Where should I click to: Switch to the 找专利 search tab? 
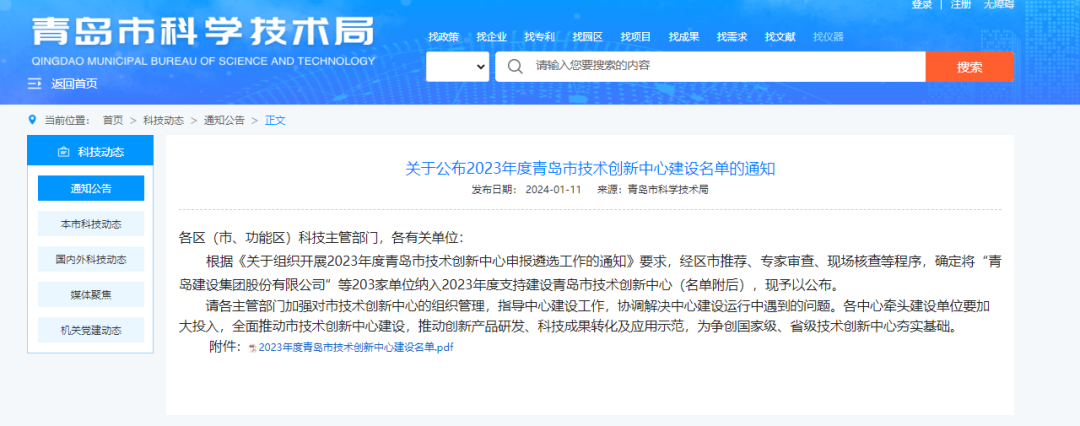pos(539,37)
